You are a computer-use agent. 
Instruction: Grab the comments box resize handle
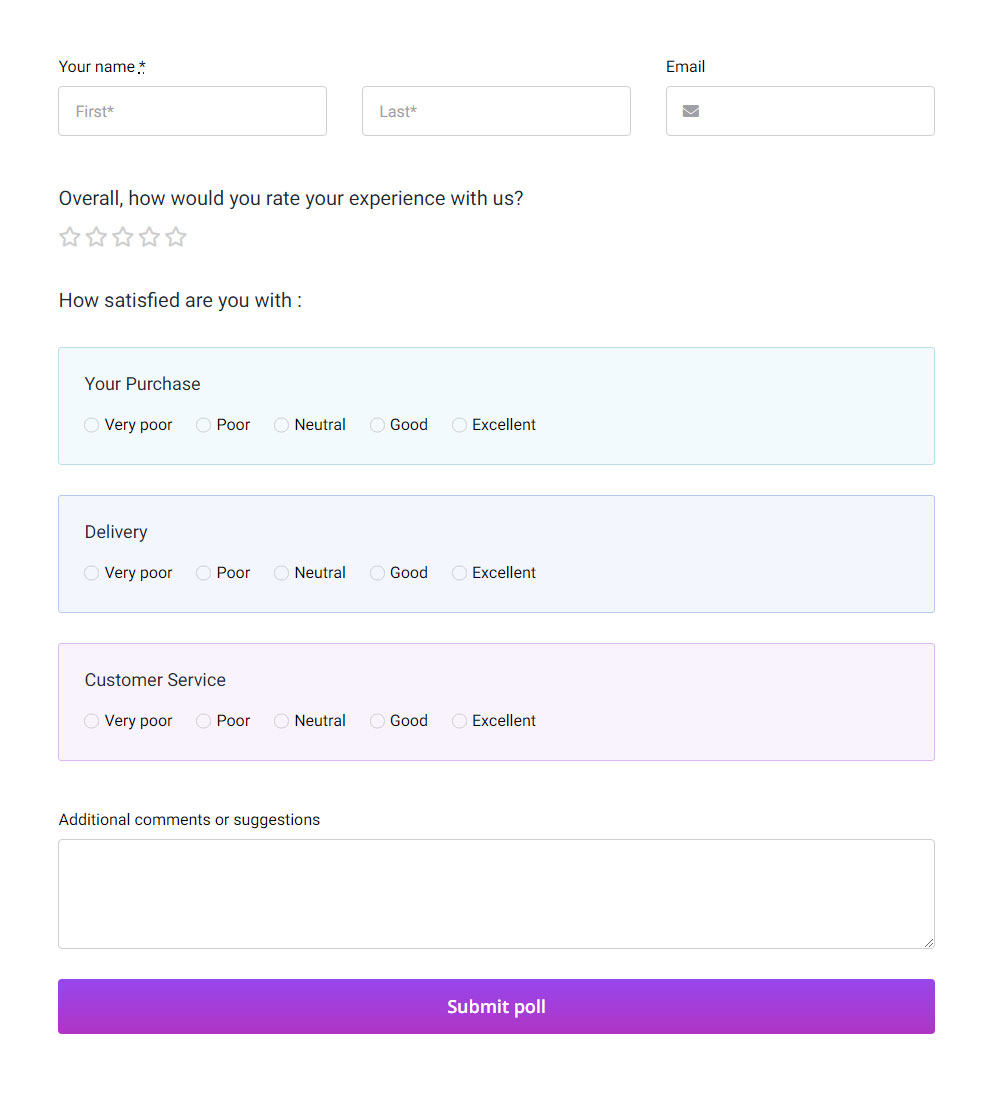pyautogui.click(x=929, y=942)
